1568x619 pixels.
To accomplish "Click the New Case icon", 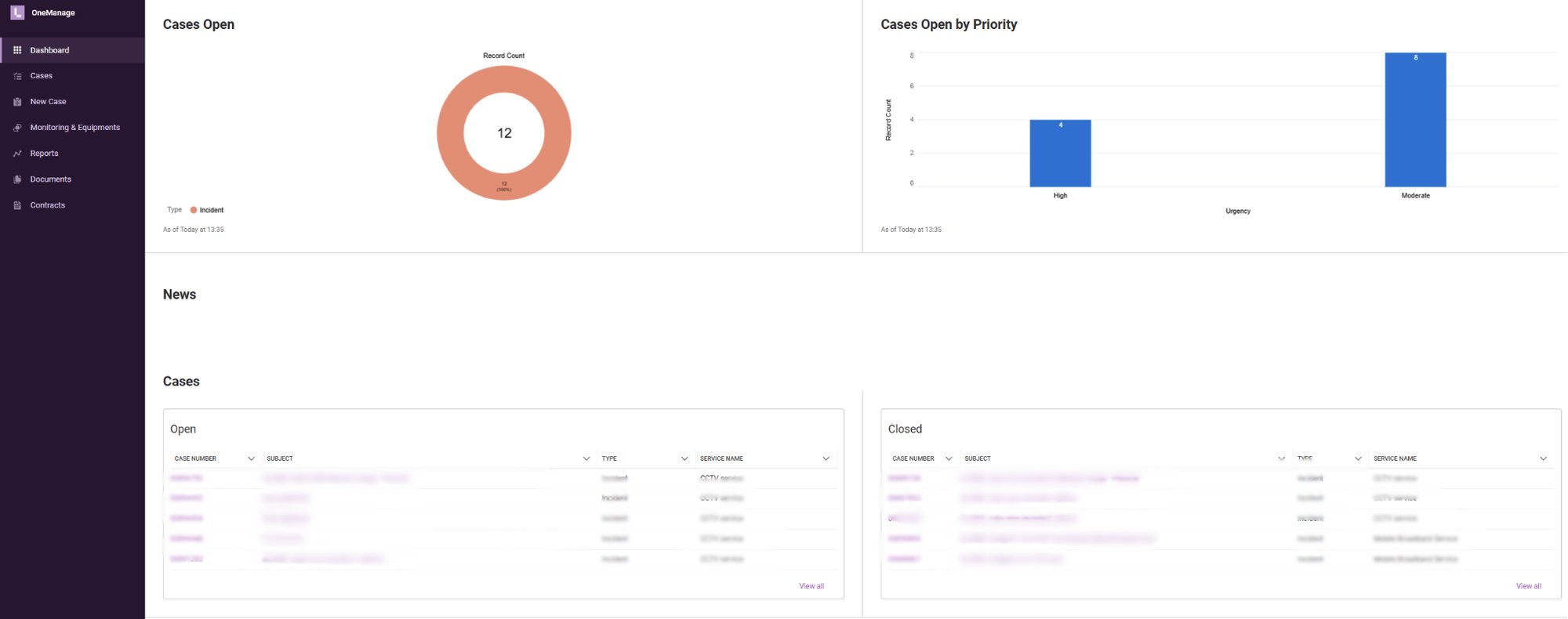I will (17, 102).
